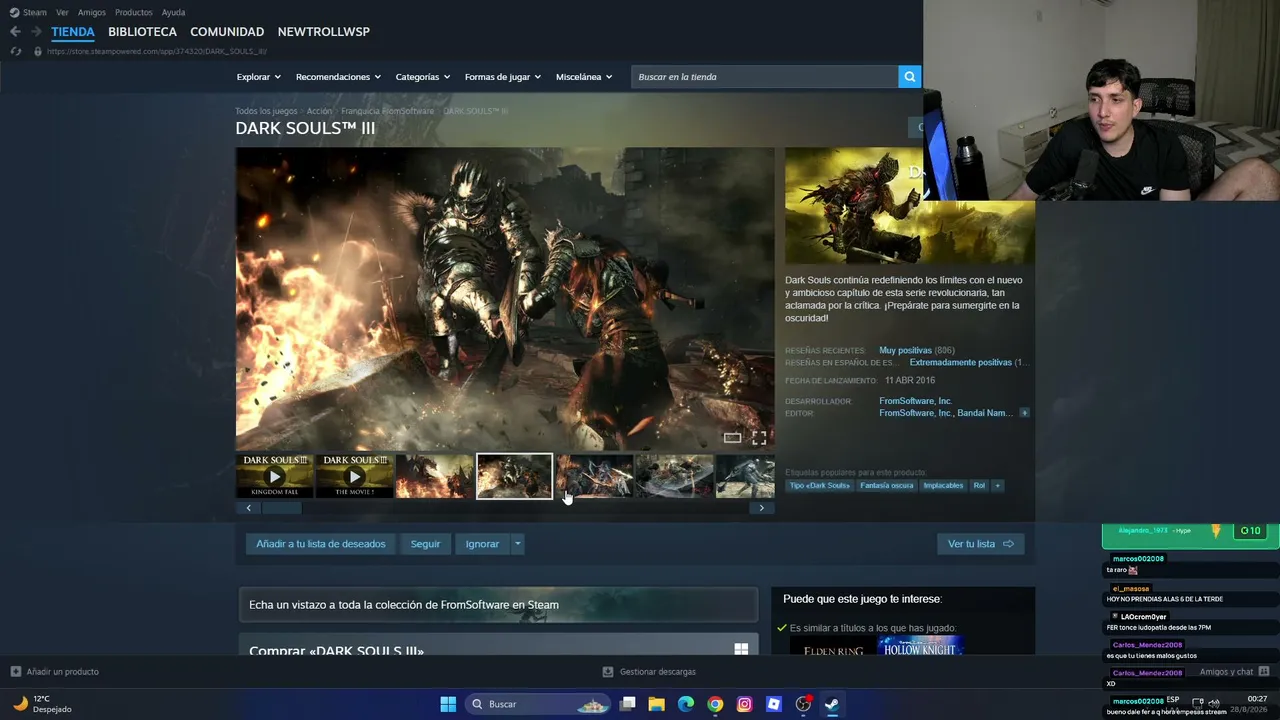Launch Microsoft Edge from the taskbar
1280x720 pixels.
tap(686, 704)
